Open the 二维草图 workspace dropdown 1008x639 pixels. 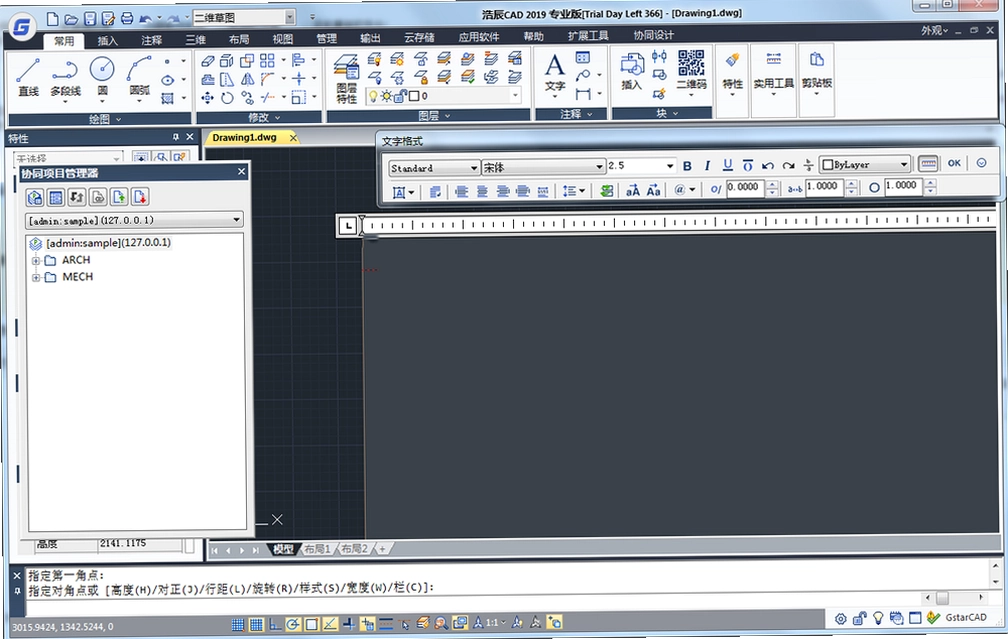(244, 17)
